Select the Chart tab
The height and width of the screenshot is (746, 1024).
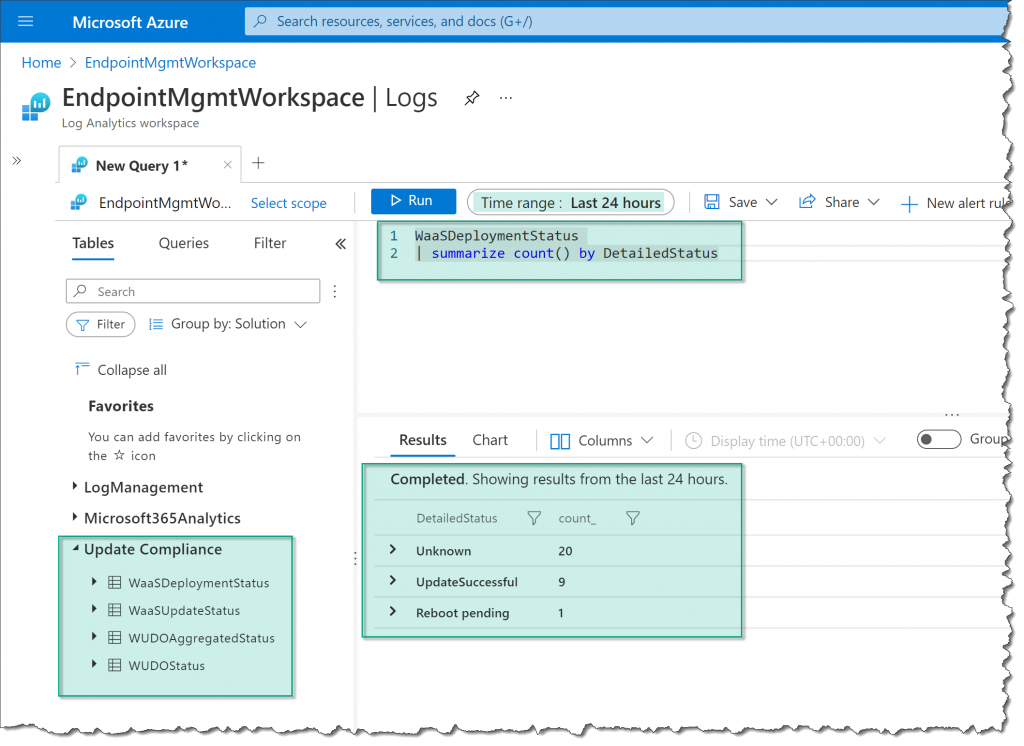(490, 440)
